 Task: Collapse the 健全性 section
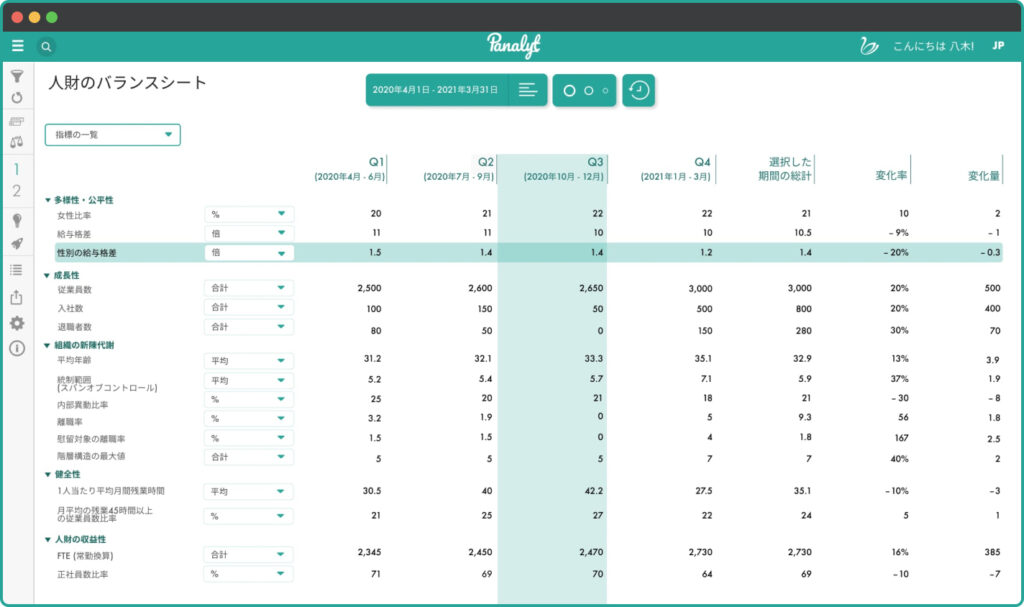pos(48,474)
